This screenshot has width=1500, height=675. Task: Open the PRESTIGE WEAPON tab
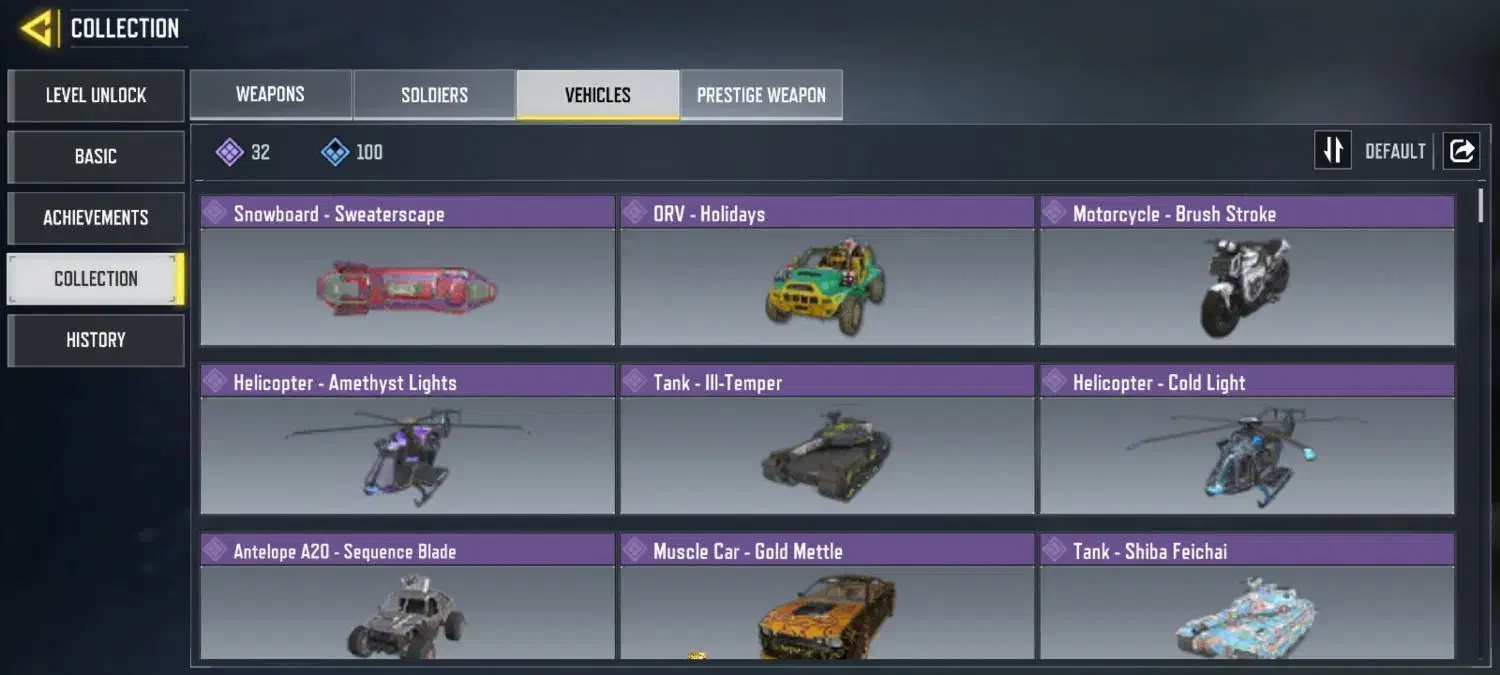[x=761, y=95]
